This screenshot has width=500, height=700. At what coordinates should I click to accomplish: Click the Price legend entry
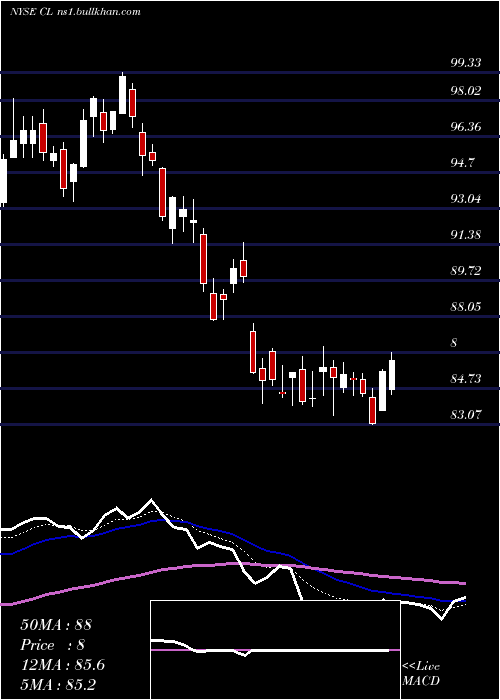52,645
